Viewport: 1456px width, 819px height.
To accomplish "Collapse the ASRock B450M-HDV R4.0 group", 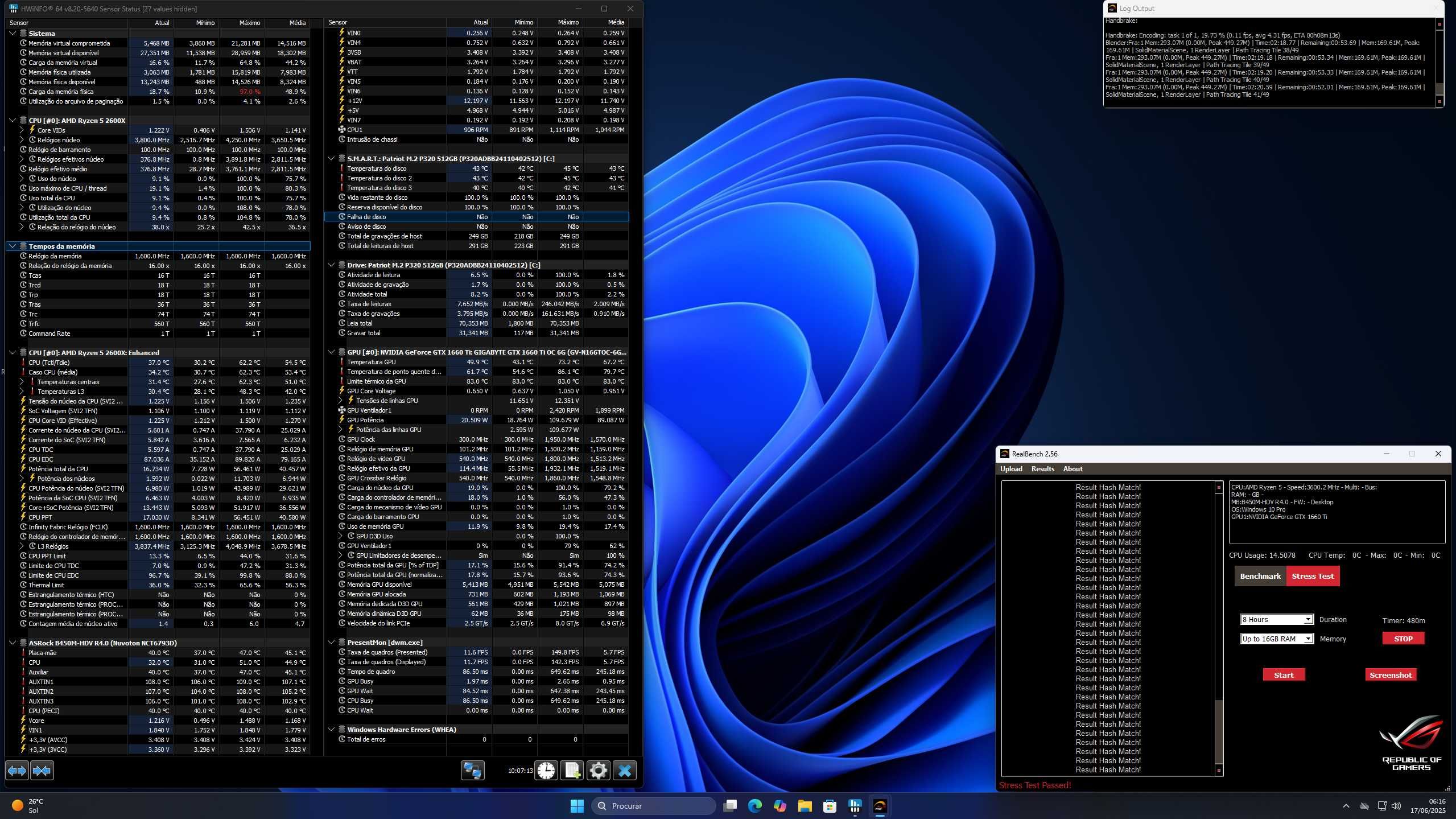I will pyautogui.click(x=13, y=643).
